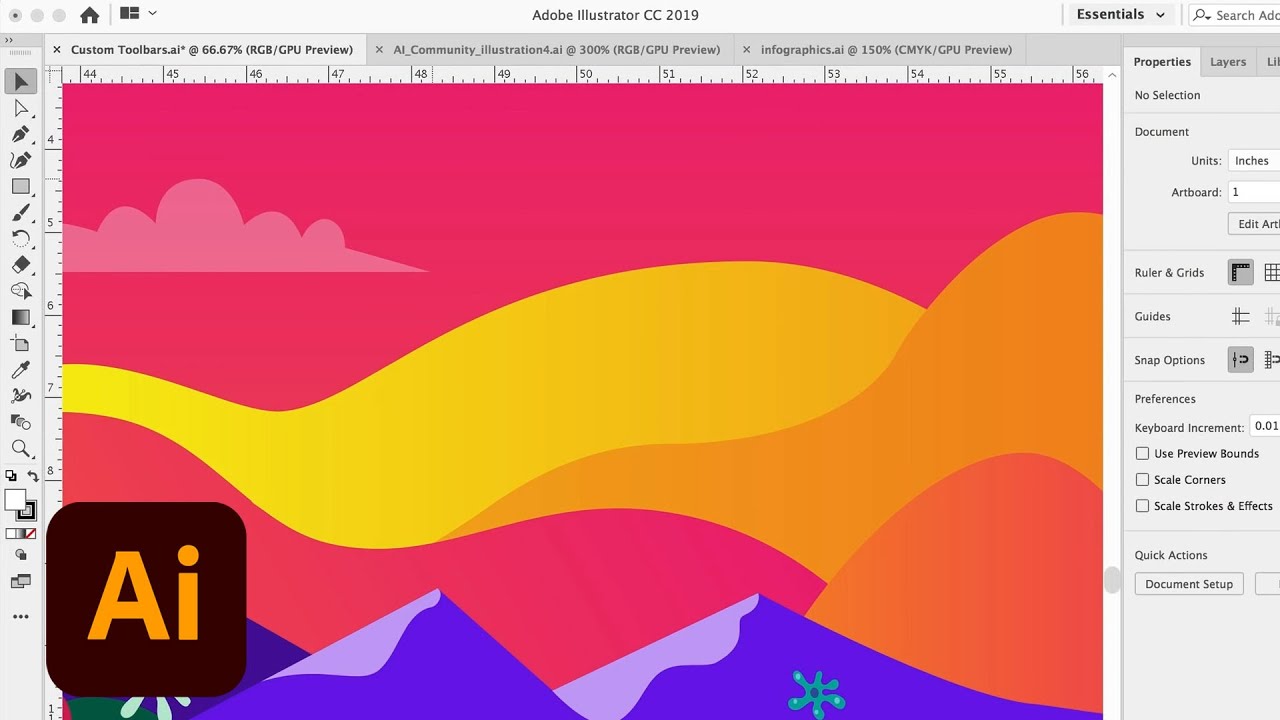Click the 'No Selection' label
This screenshot has width=1280, height=720.
coord(1167,95)
